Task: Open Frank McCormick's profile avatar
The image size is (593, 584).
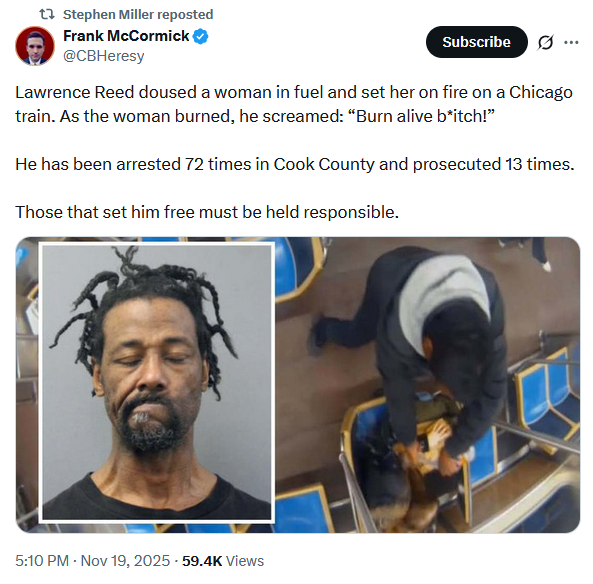Action: pyautogui.click(x=35, y=46)
